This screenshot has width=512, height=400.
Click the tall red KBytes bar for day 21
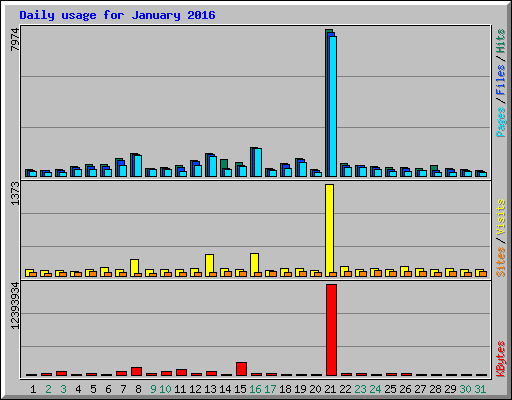331,330
